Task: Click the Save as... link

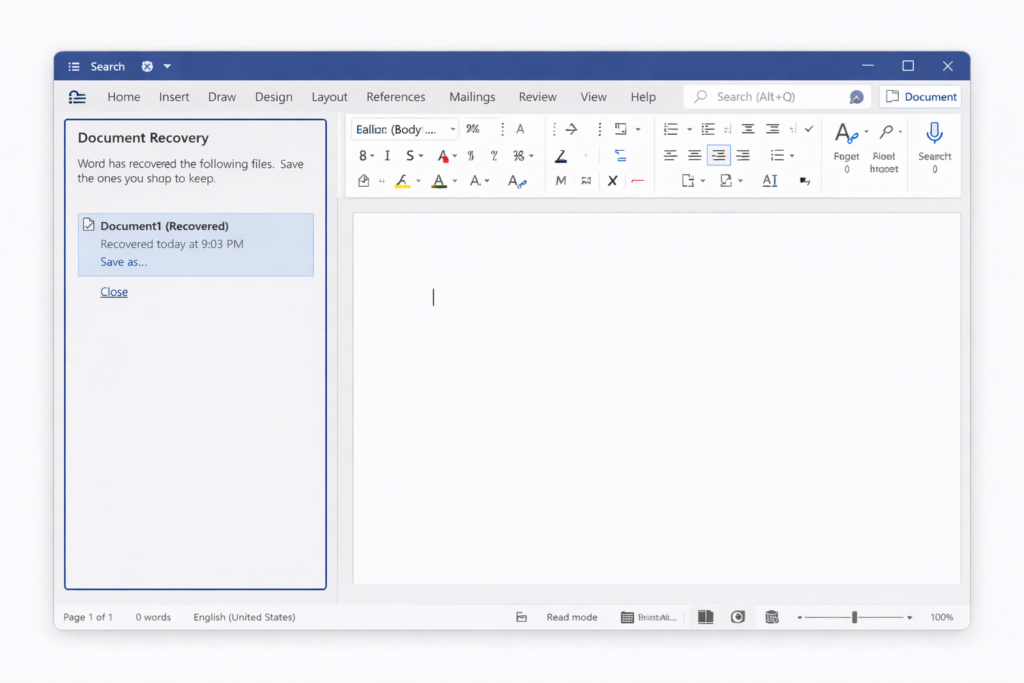Action: tap(123, 262)
